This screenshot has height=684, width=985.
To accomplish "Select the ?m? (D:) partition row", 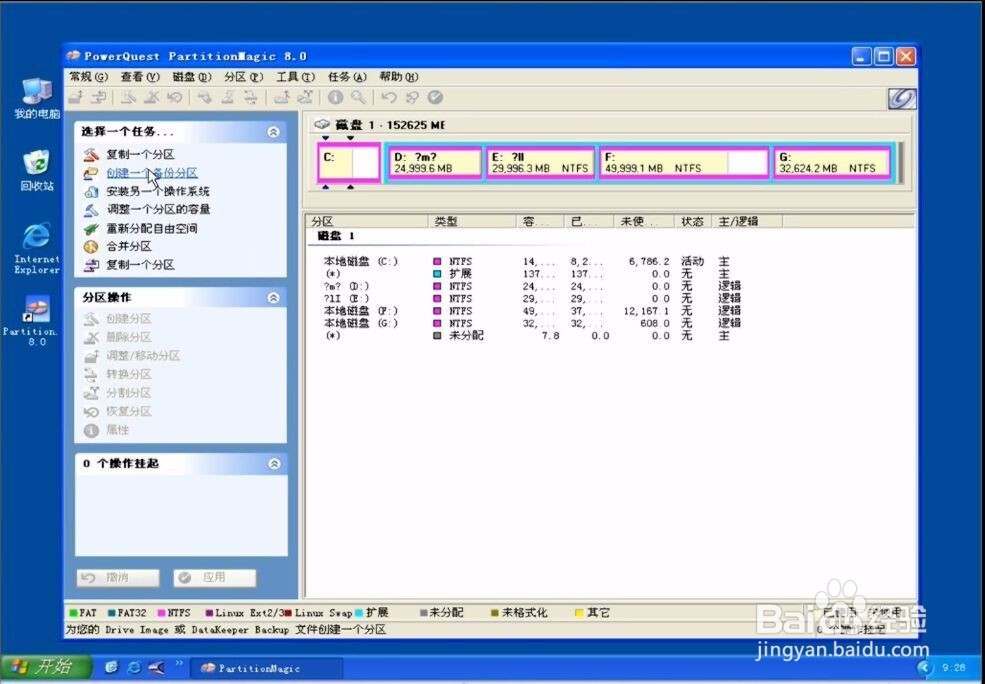I will point(534,286).
